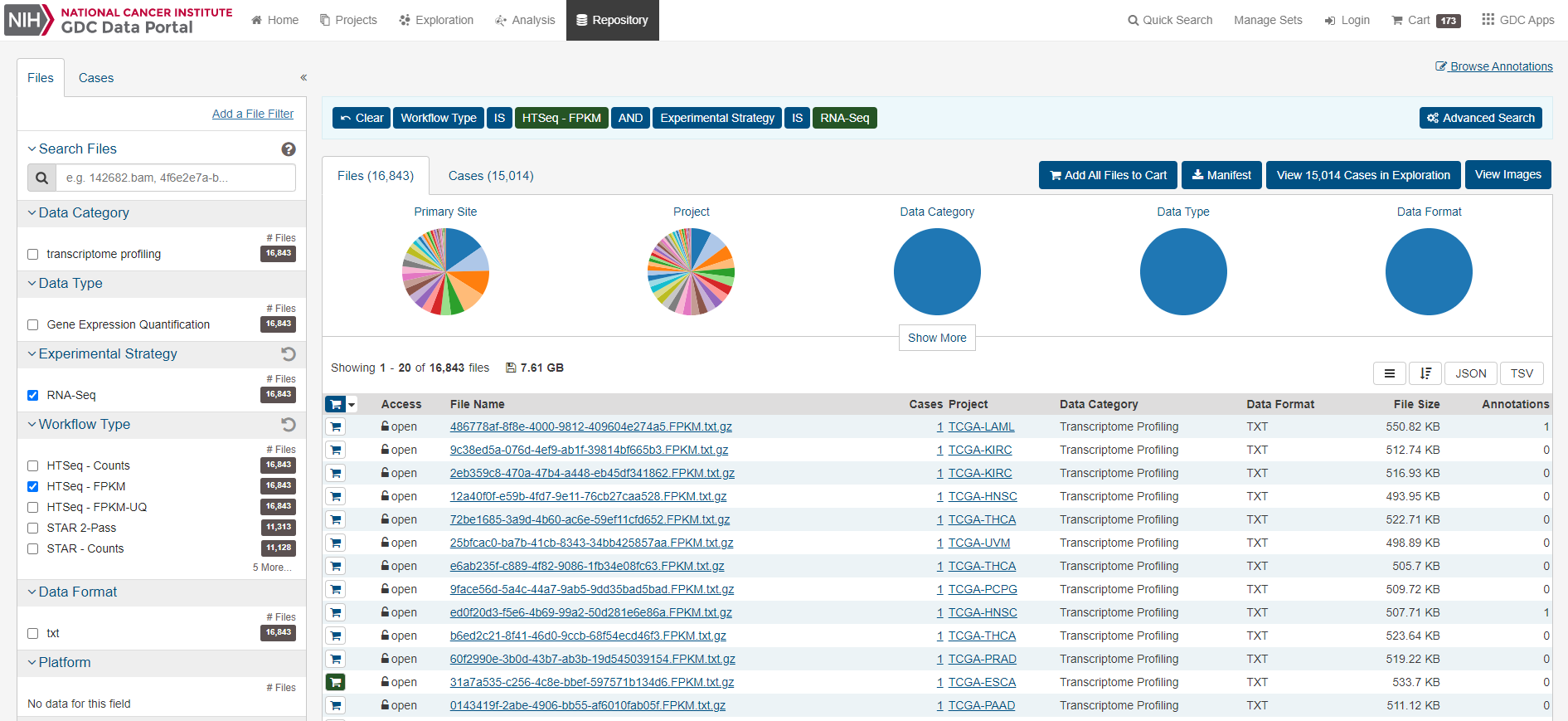The width and height of the screenshot is (1568, 721).
Task: Uncheck the HTSeq - FPKM checkbox
Action: 33,487
